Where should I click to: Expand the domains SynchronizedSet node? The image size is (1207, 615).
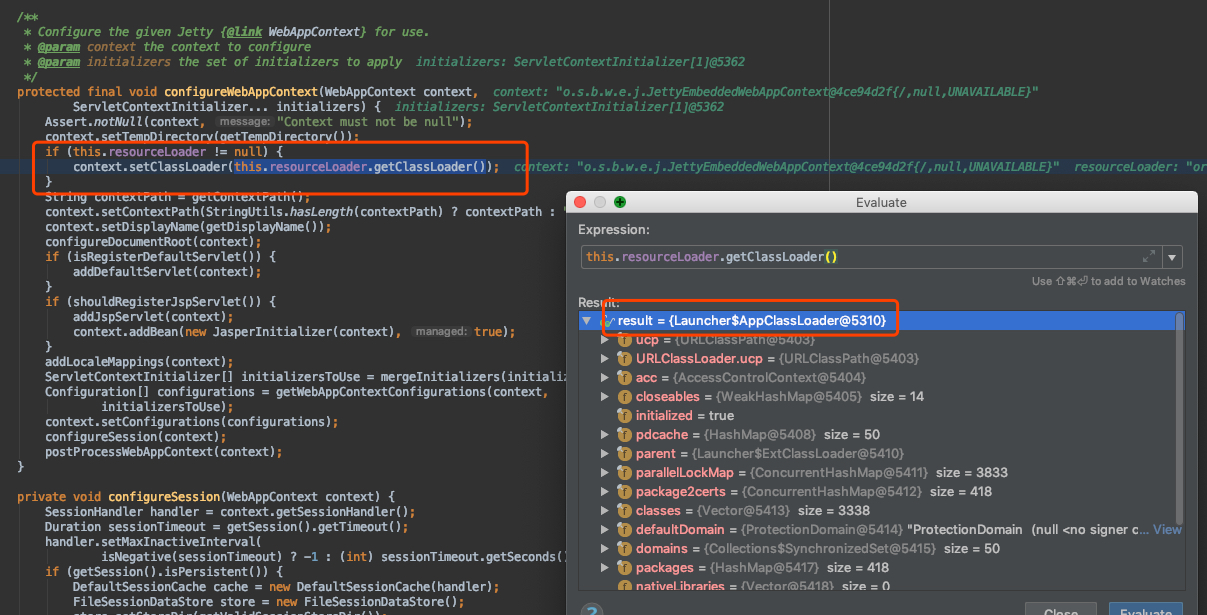tap(604, 548)
